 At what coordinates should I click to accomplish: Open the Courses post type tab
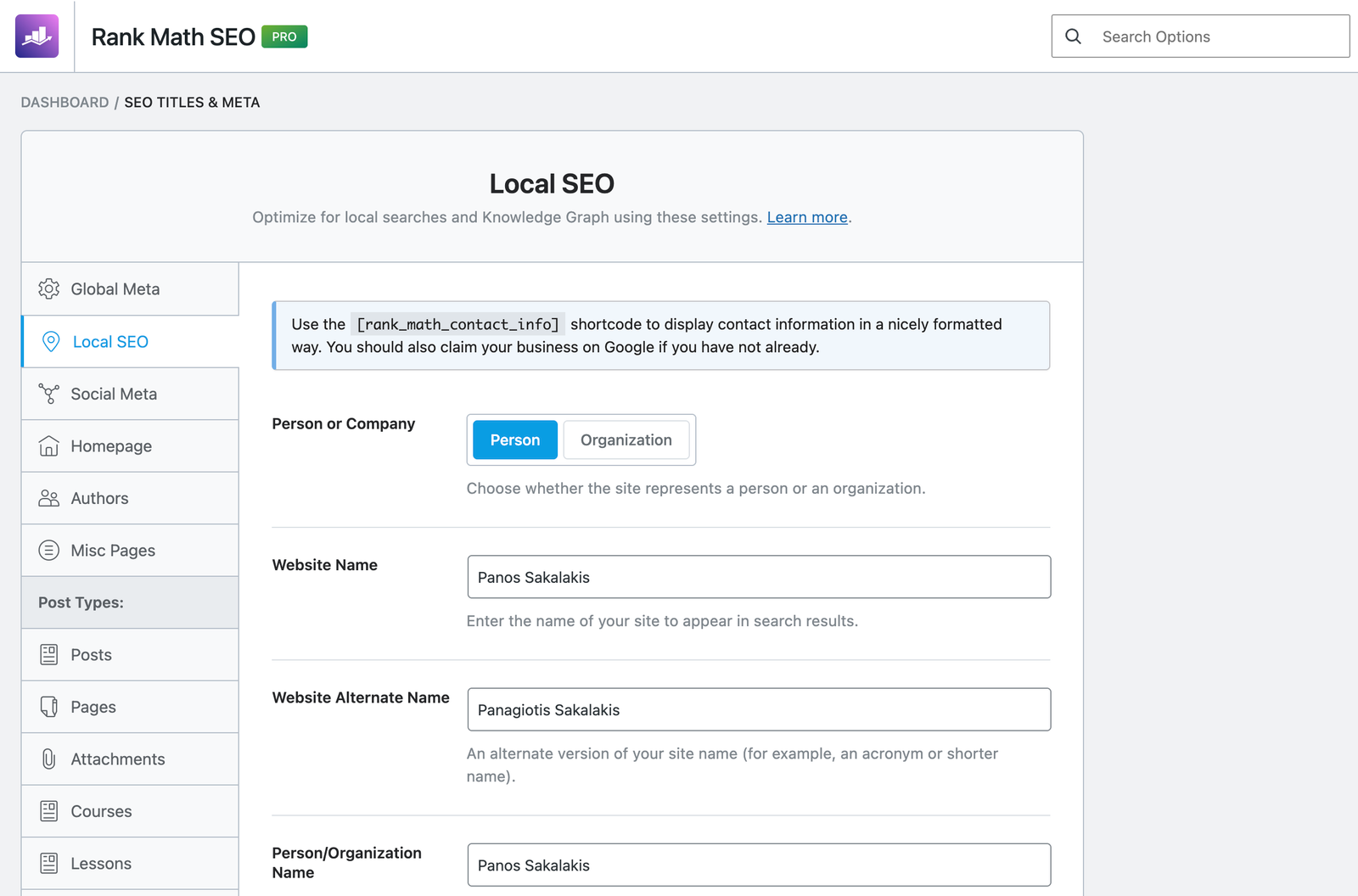click(130, 811)
